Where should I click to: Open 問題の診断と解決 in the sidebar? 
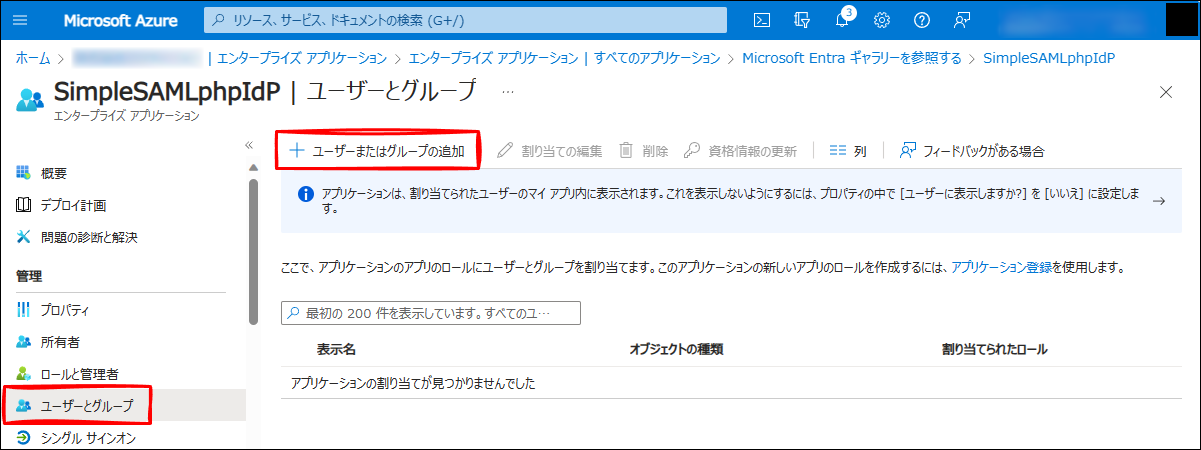click(89, 237)
